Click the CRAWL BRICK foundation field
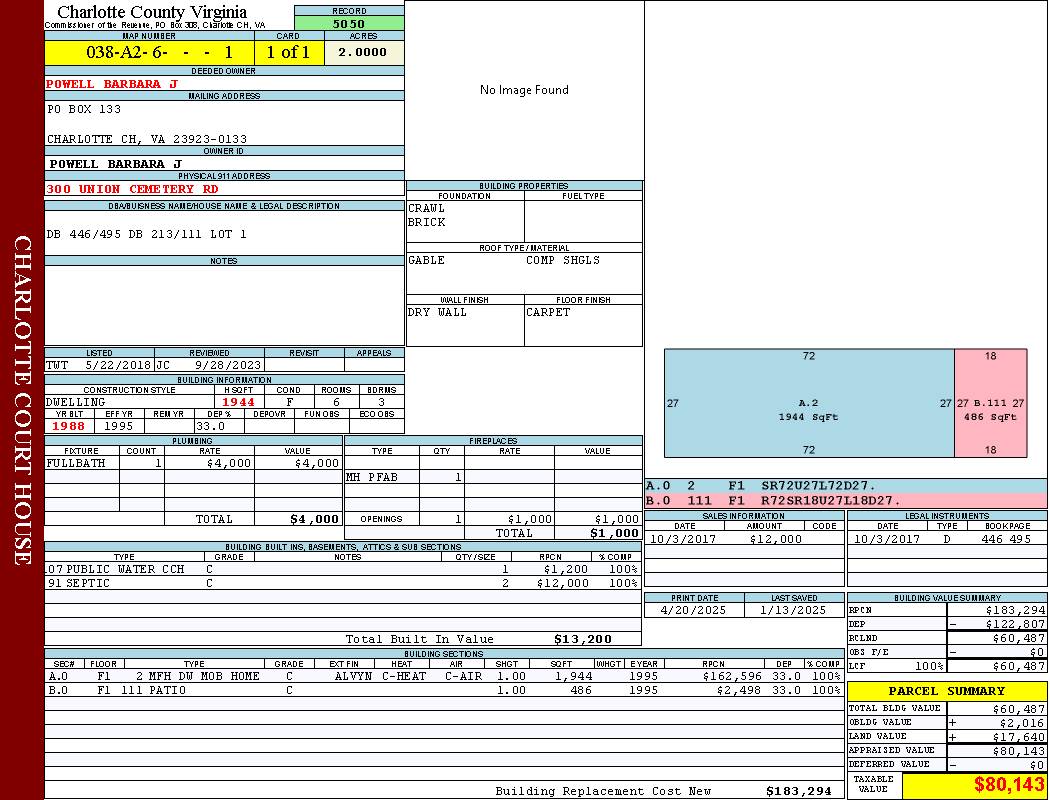This screenshot has height=800, width=1050. tap(464, 215)
